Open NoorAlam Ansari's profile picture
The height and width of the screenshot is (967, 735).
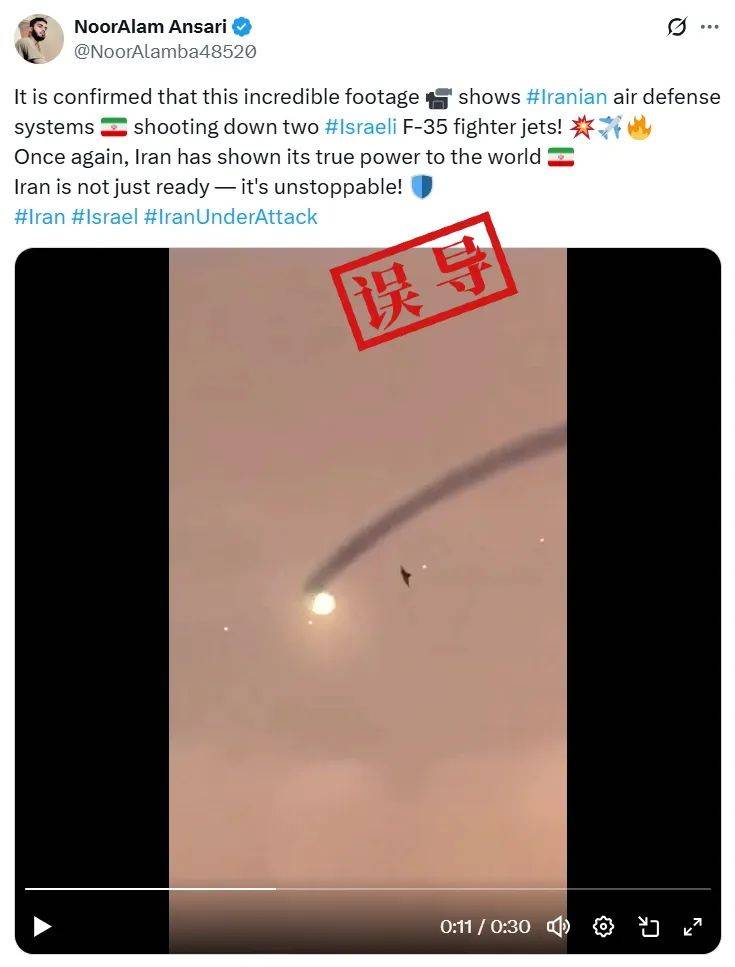point(39,39)
